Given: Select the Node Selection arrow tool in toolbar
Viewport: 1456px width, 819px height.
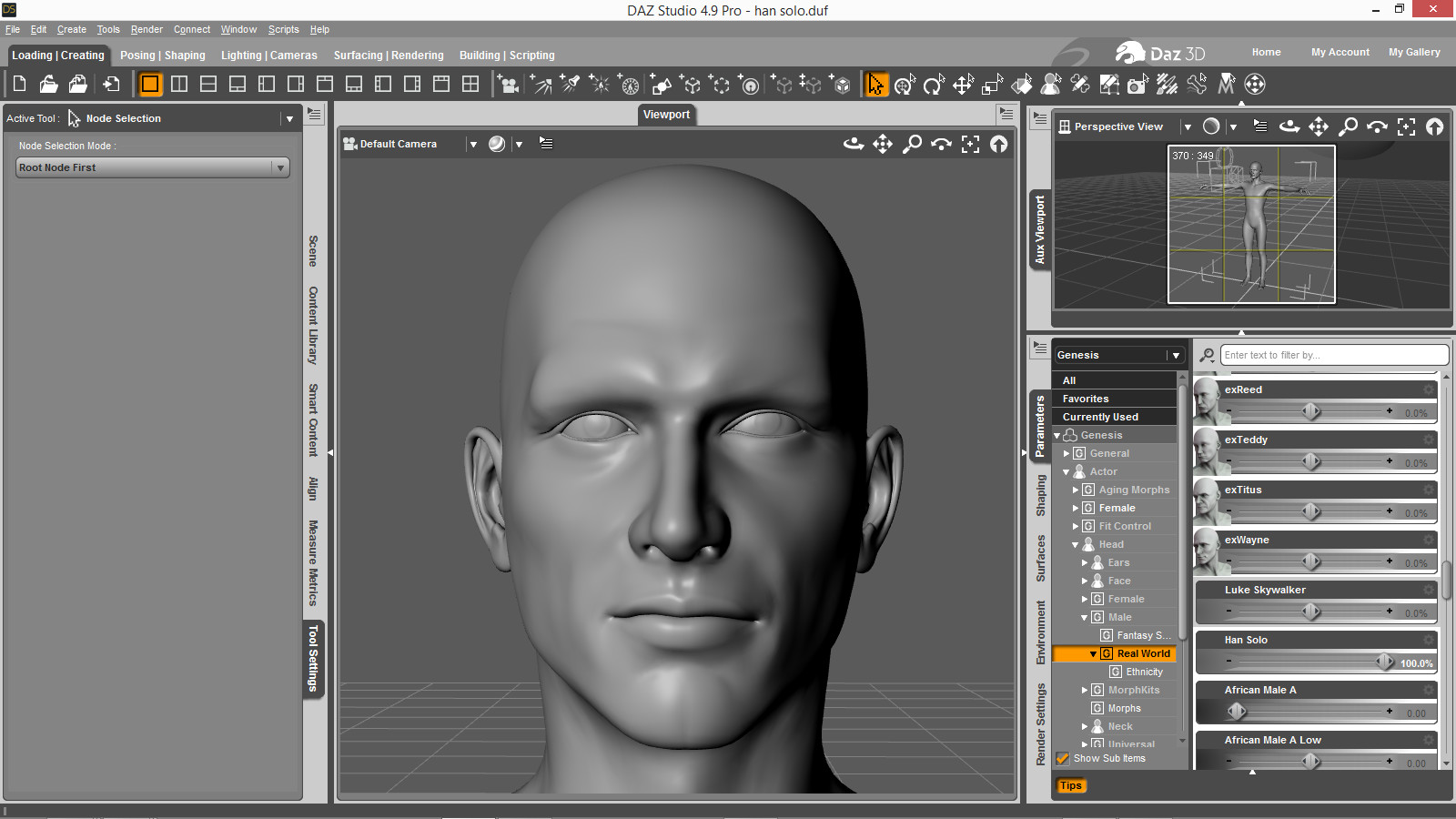Looking at the screenshot, I should [x=875, y=85].
